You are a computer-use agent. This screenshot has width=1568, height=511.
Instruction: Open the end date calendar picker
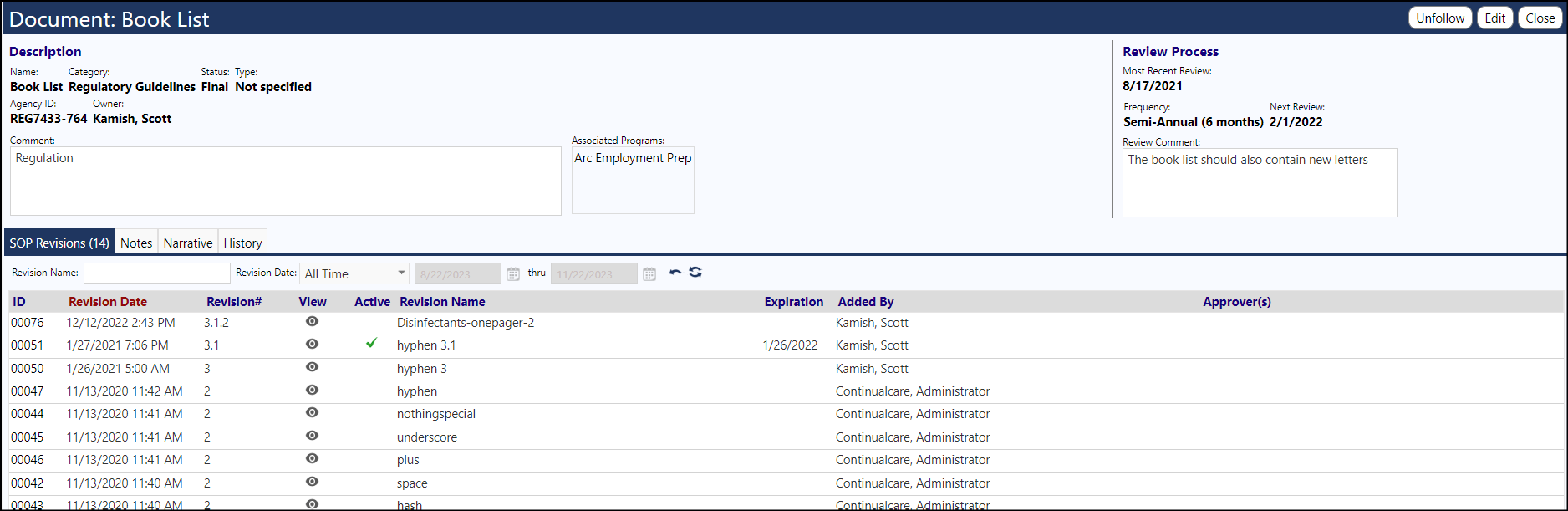click(649, 273)
